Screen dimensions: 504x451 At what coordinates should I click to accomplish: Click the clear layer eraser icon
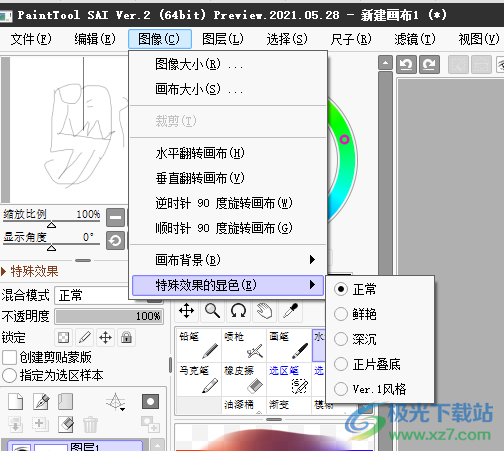[66, 424]
